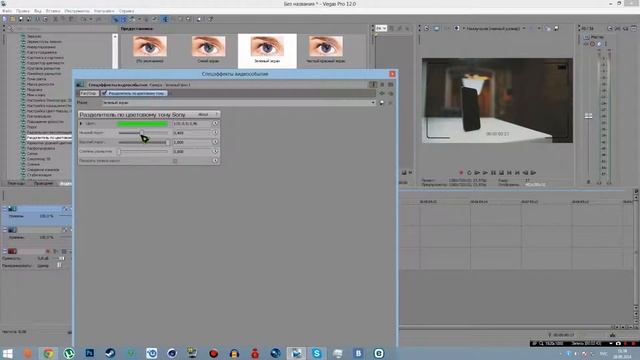Open Skype from taskbar
Image resolution: width=640 pixels, height=360 pixels.
[x=317, y=353]
